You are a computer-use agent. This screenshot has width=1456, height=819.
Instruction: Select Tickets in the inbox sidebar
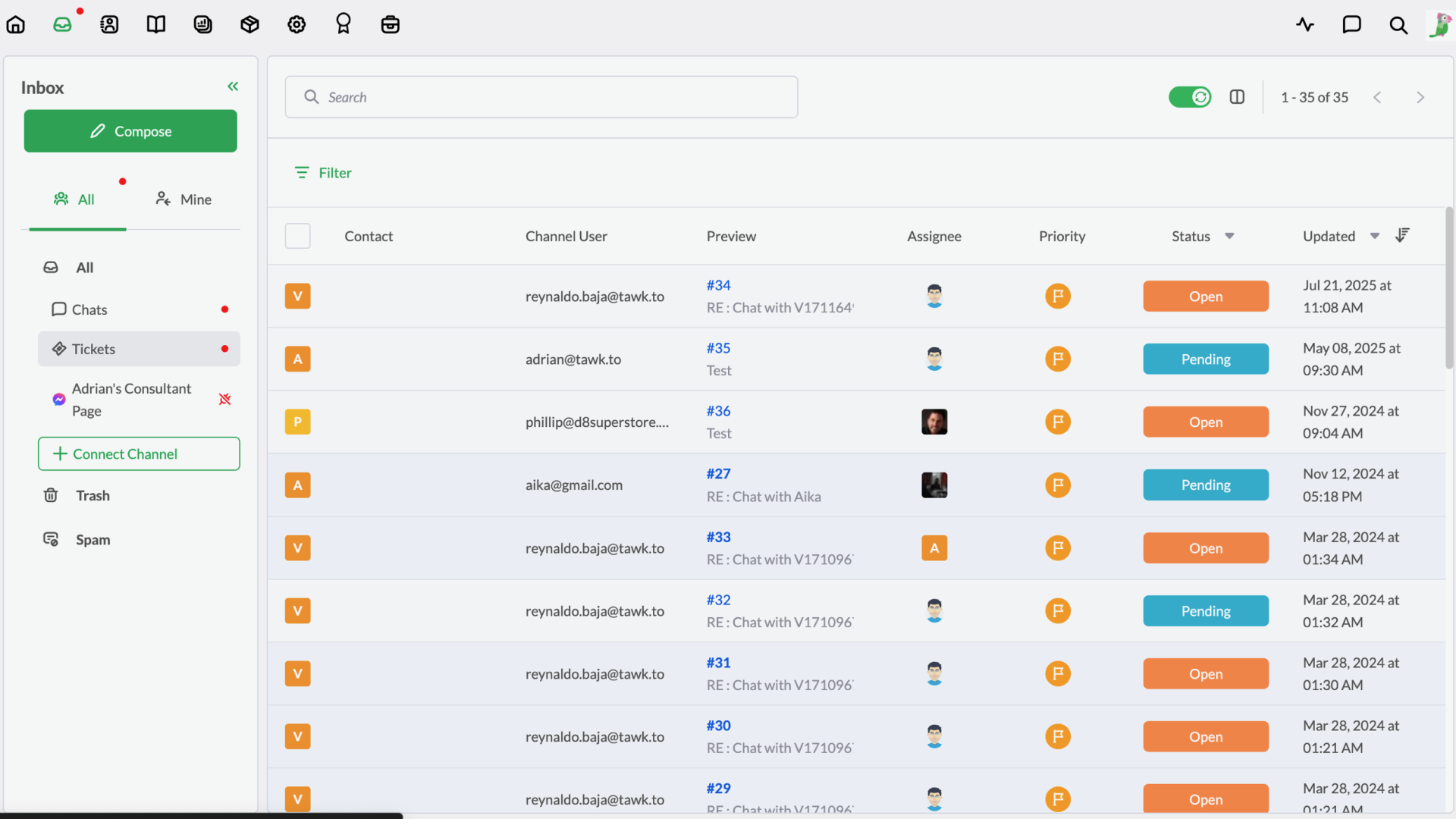[93, 349]
